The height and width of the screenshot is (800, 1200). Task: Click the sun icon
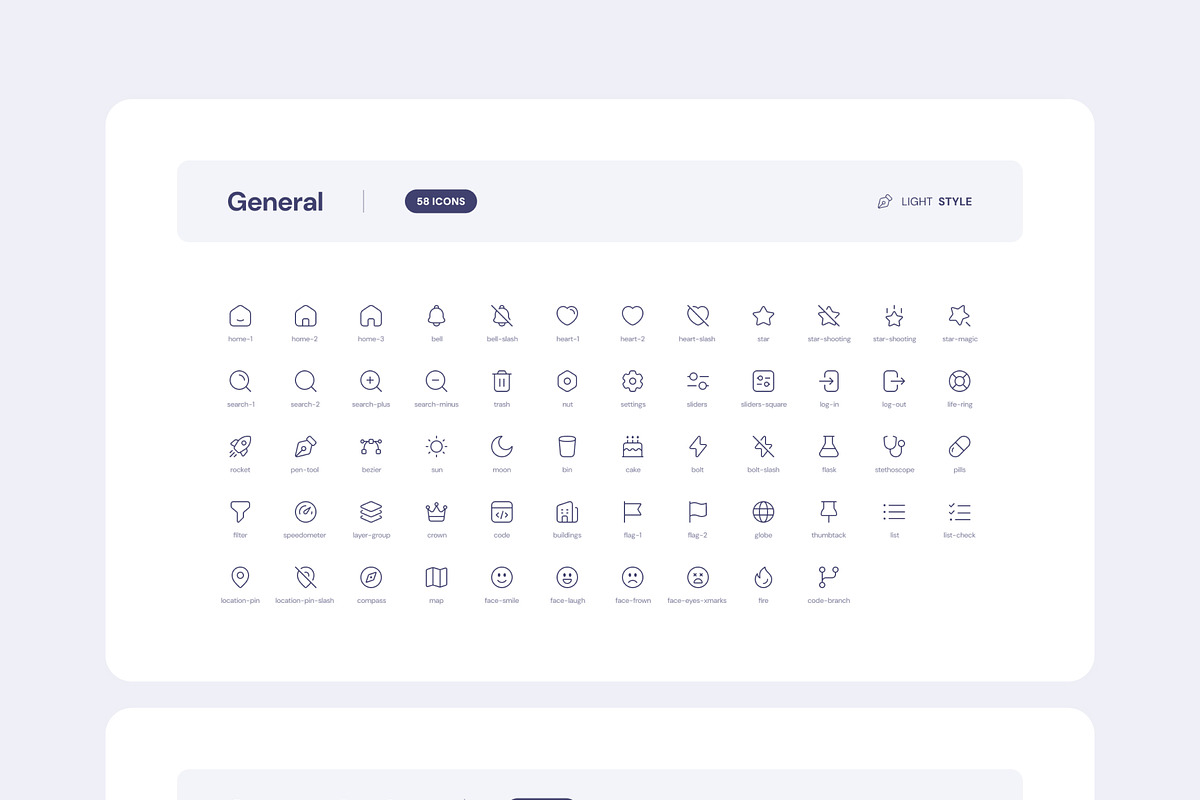(436, 447)
